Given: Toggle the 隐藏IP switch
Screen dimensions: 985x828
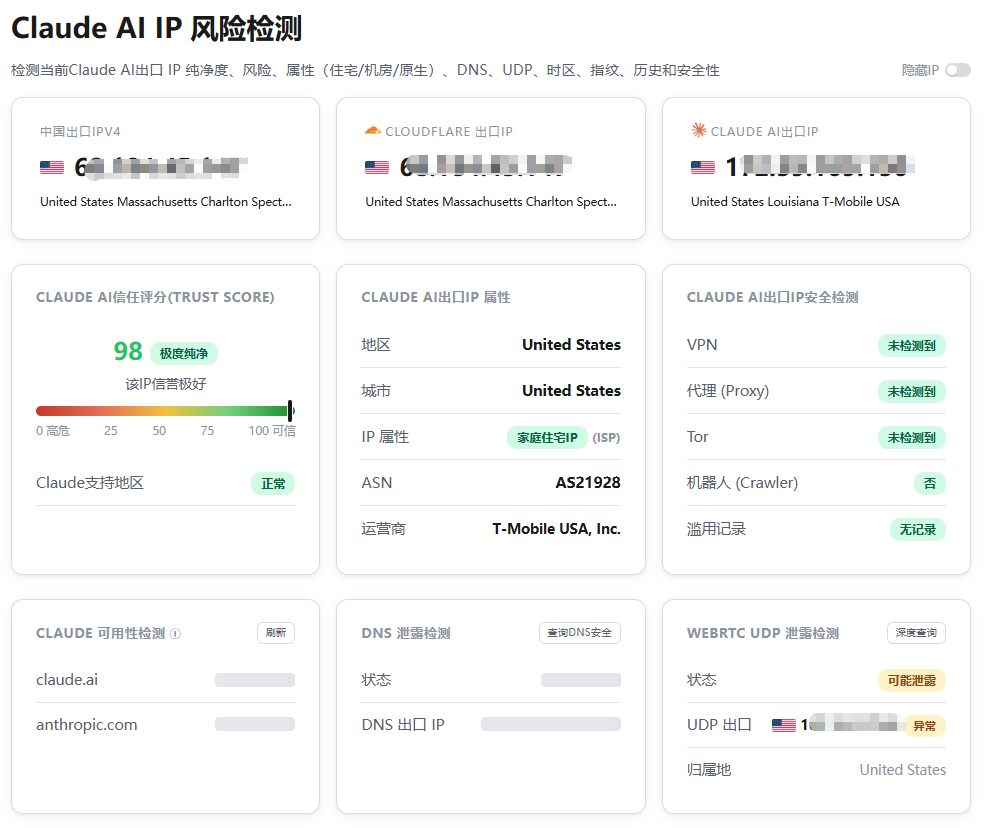Looking at the screenshot, I should (x=958, y=70).
